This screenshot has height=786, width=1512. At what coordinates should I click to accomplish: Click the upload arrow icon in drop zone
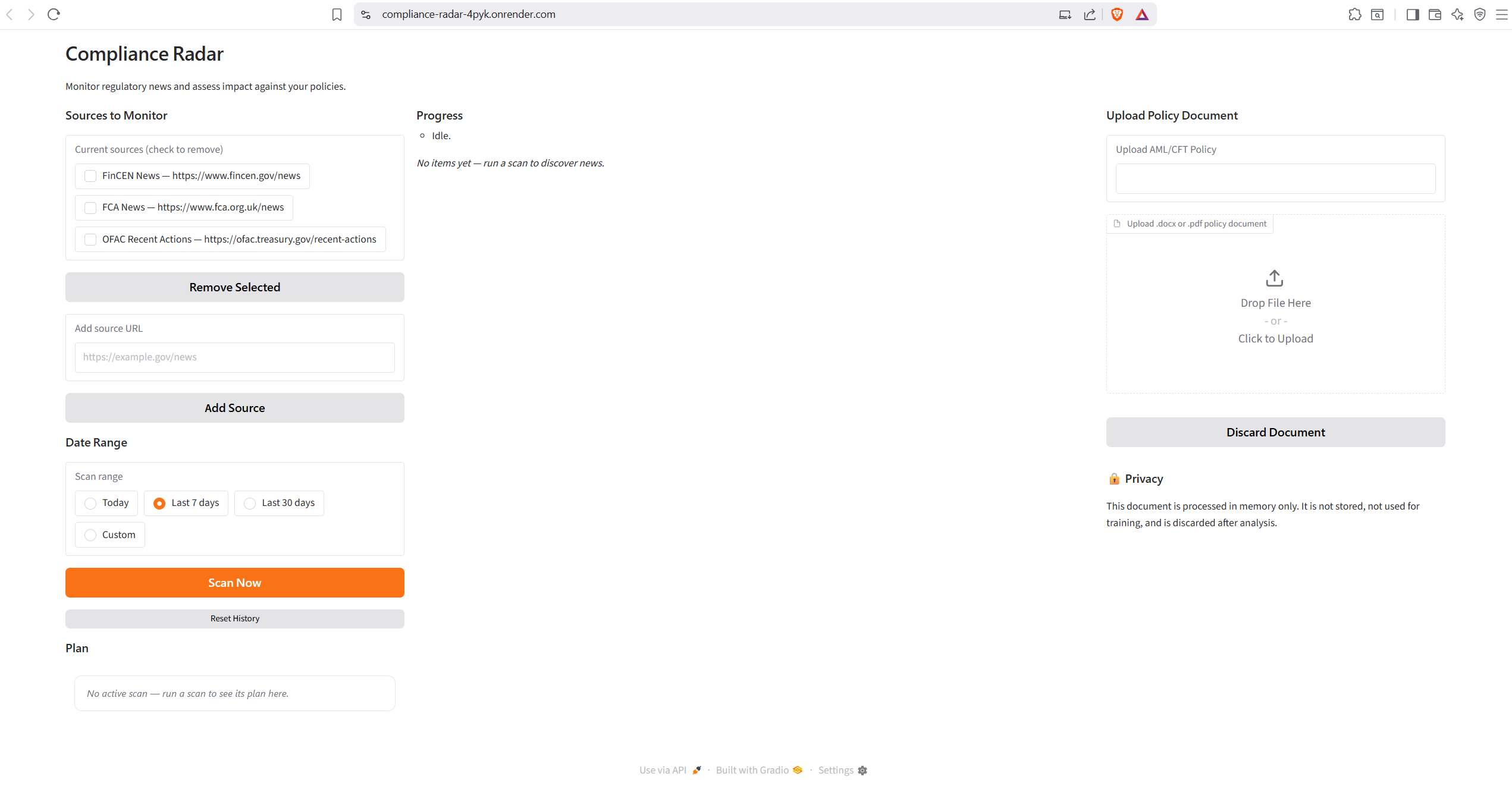point(1275,278)
